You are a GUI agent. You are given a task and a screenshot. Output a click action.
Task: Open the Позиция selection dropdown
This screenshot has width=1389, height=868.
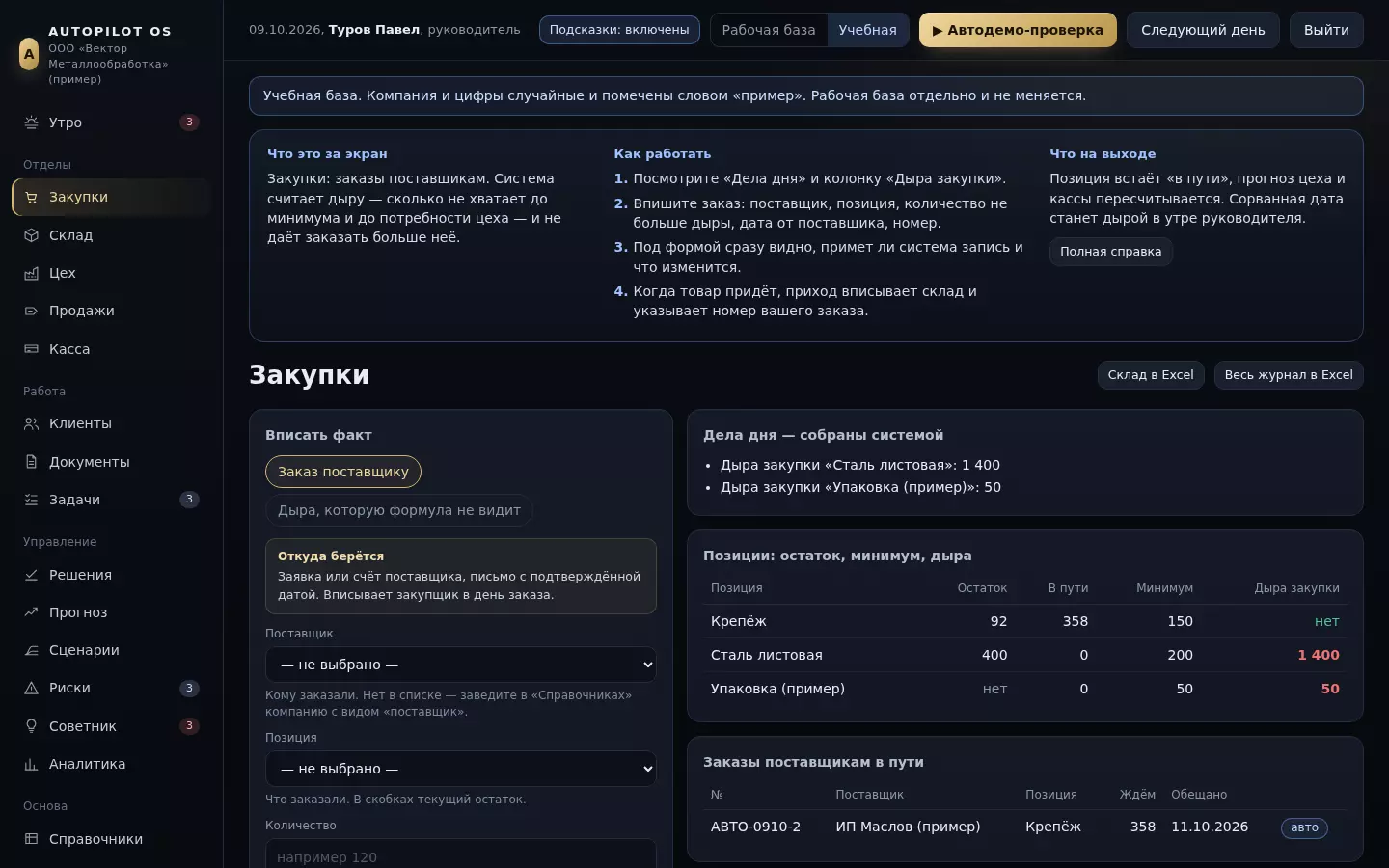coord(461,769)
